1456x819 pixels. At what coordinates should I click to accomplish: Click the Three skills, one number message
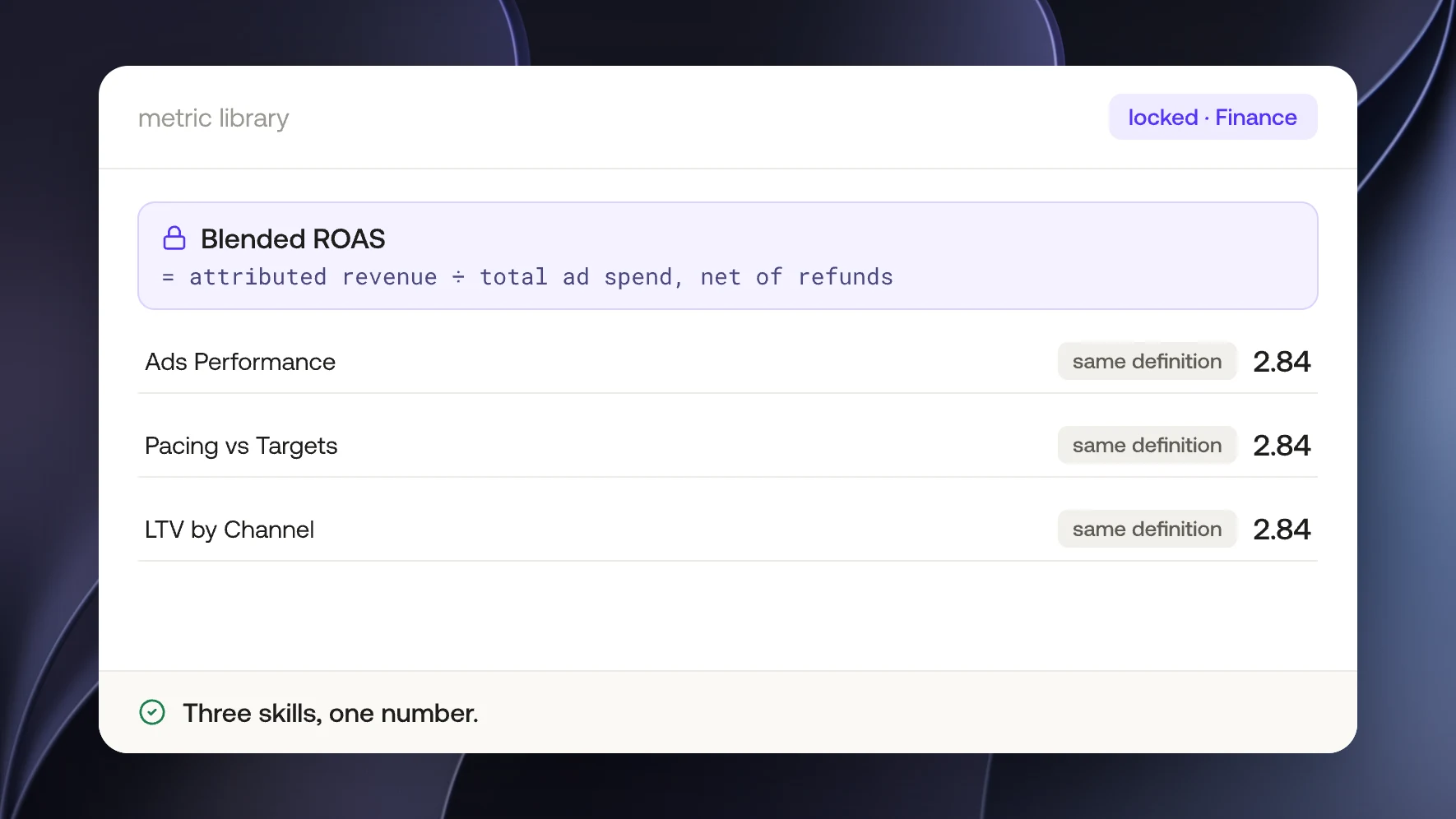(330, 713)
